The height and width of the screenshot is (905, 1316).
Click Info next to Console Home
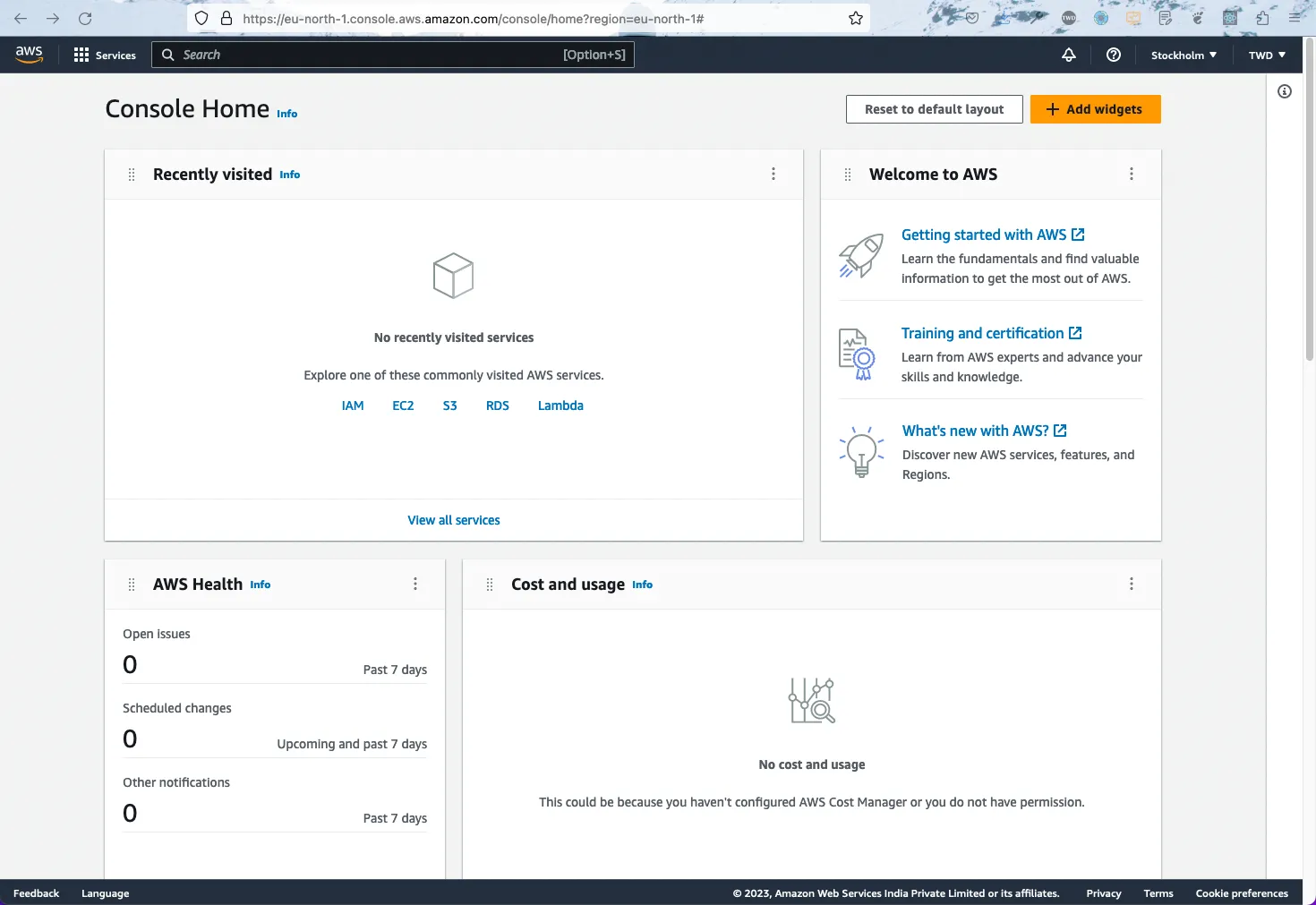point(286,114)
